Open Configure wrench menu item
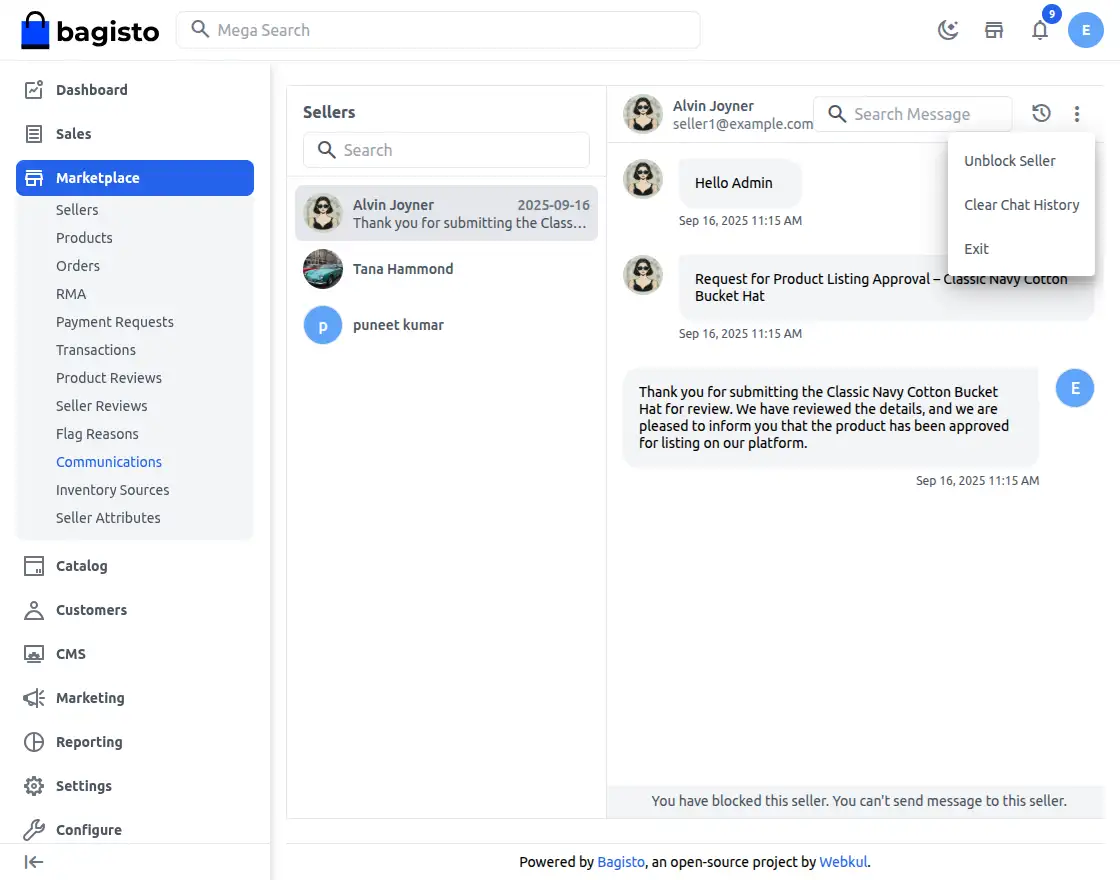The width and height of the screenshot is (1120, 880). tap(88, 830)
